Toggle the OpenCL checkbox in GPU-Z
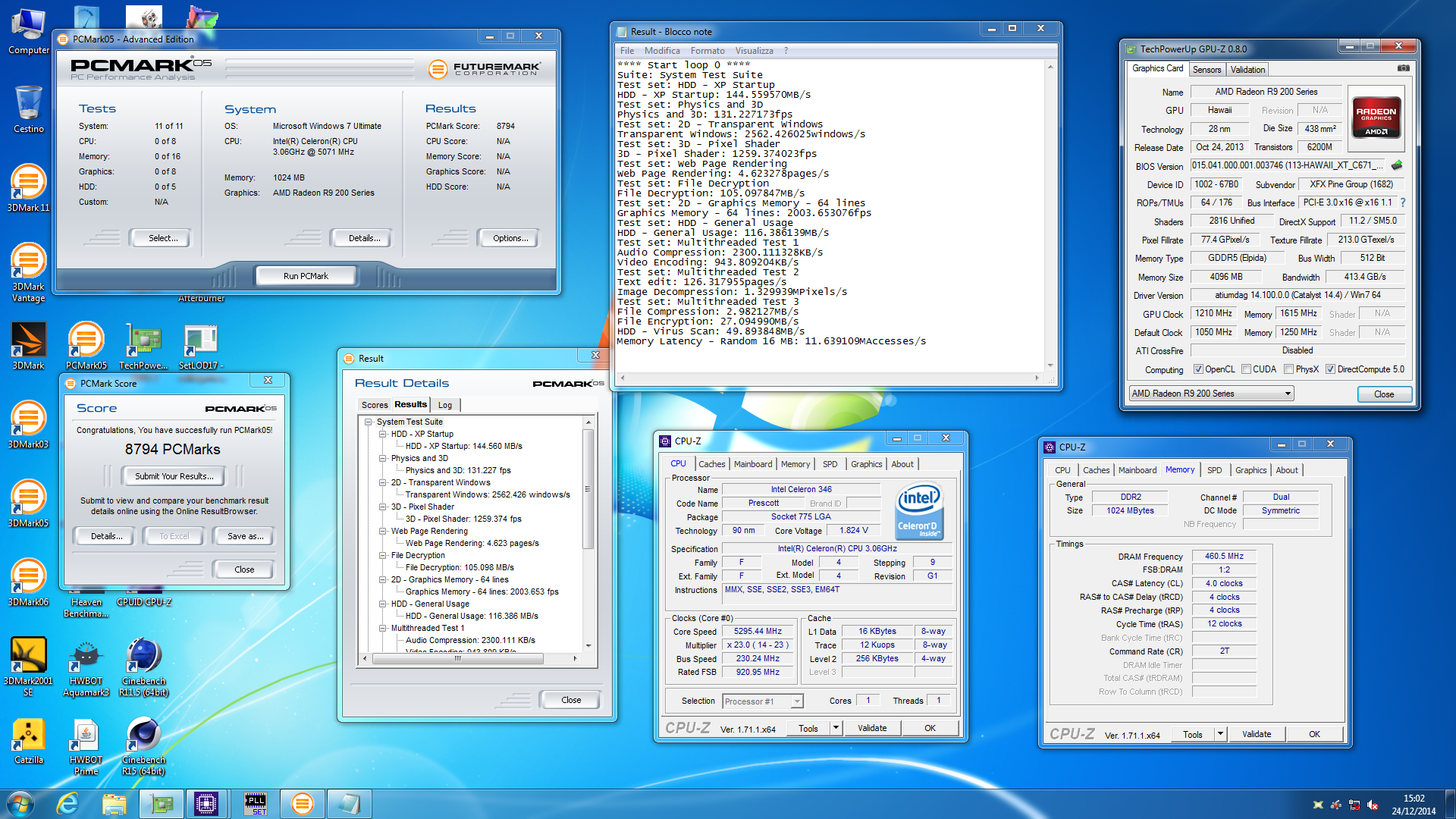 (x=1198, y=369)
